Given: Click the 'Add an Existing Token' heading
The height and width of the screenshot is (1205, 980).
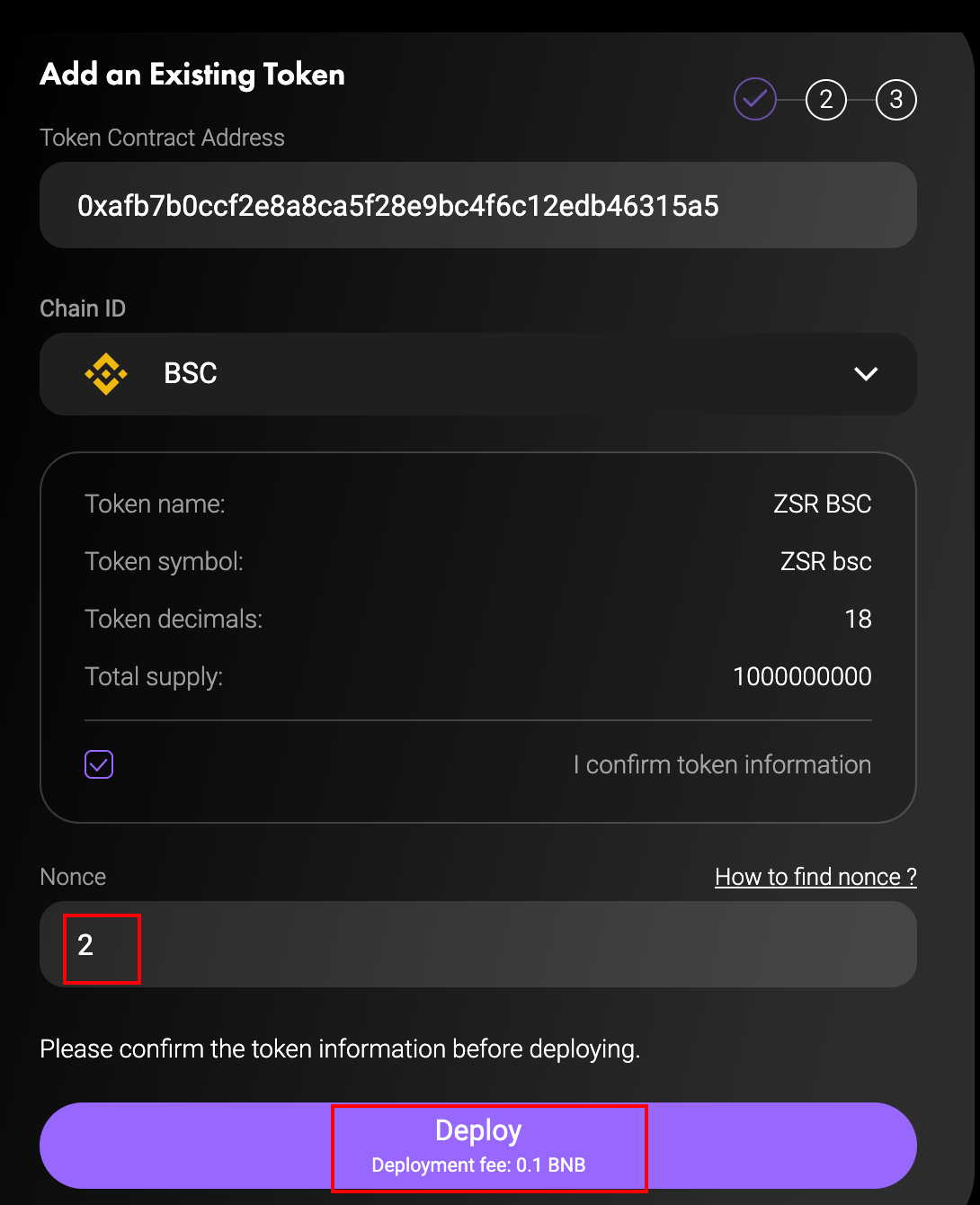Looking at the screenshot, I should (192, 75).
